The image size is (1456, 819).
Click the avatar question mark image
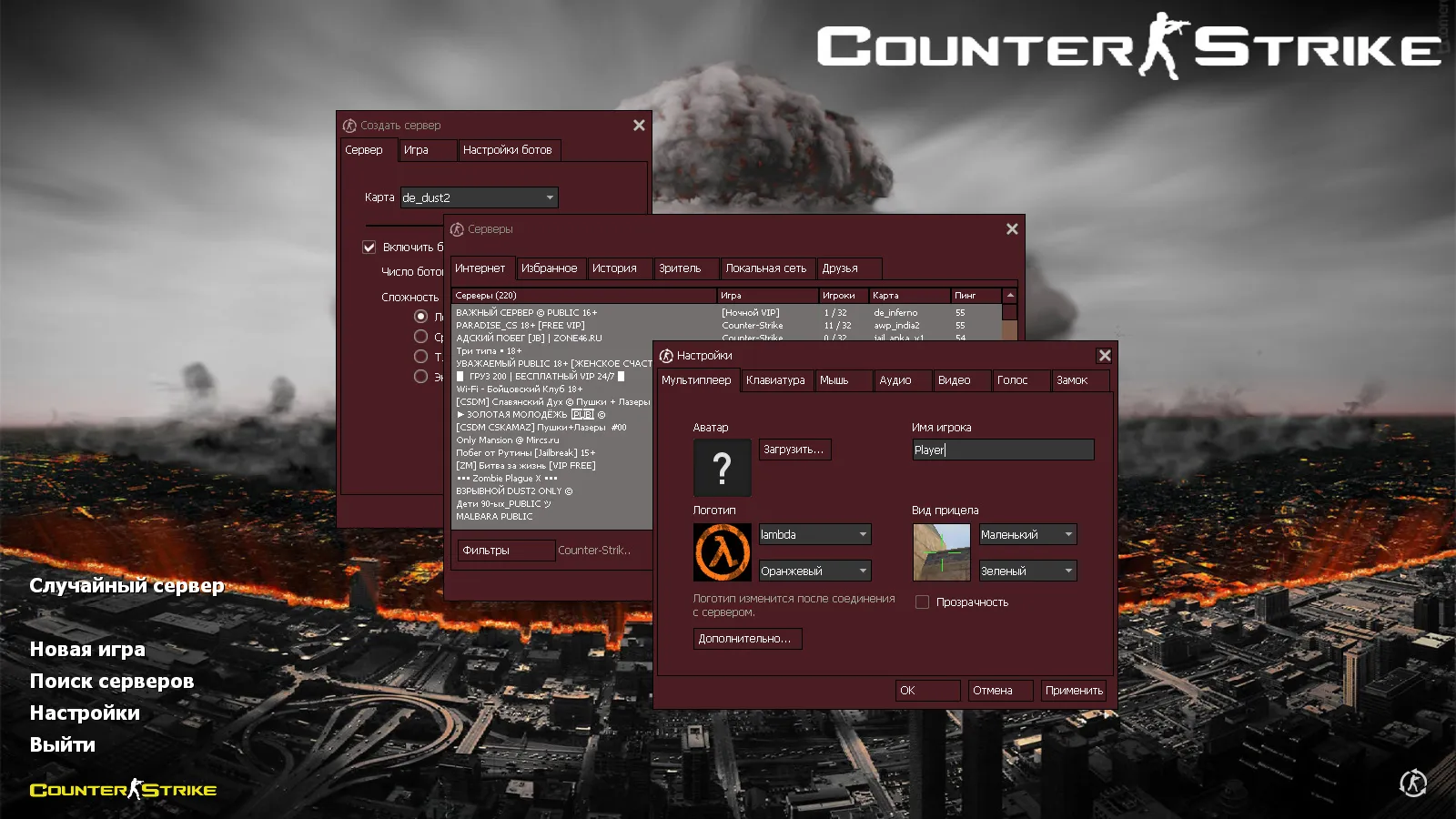pos(722,468)
